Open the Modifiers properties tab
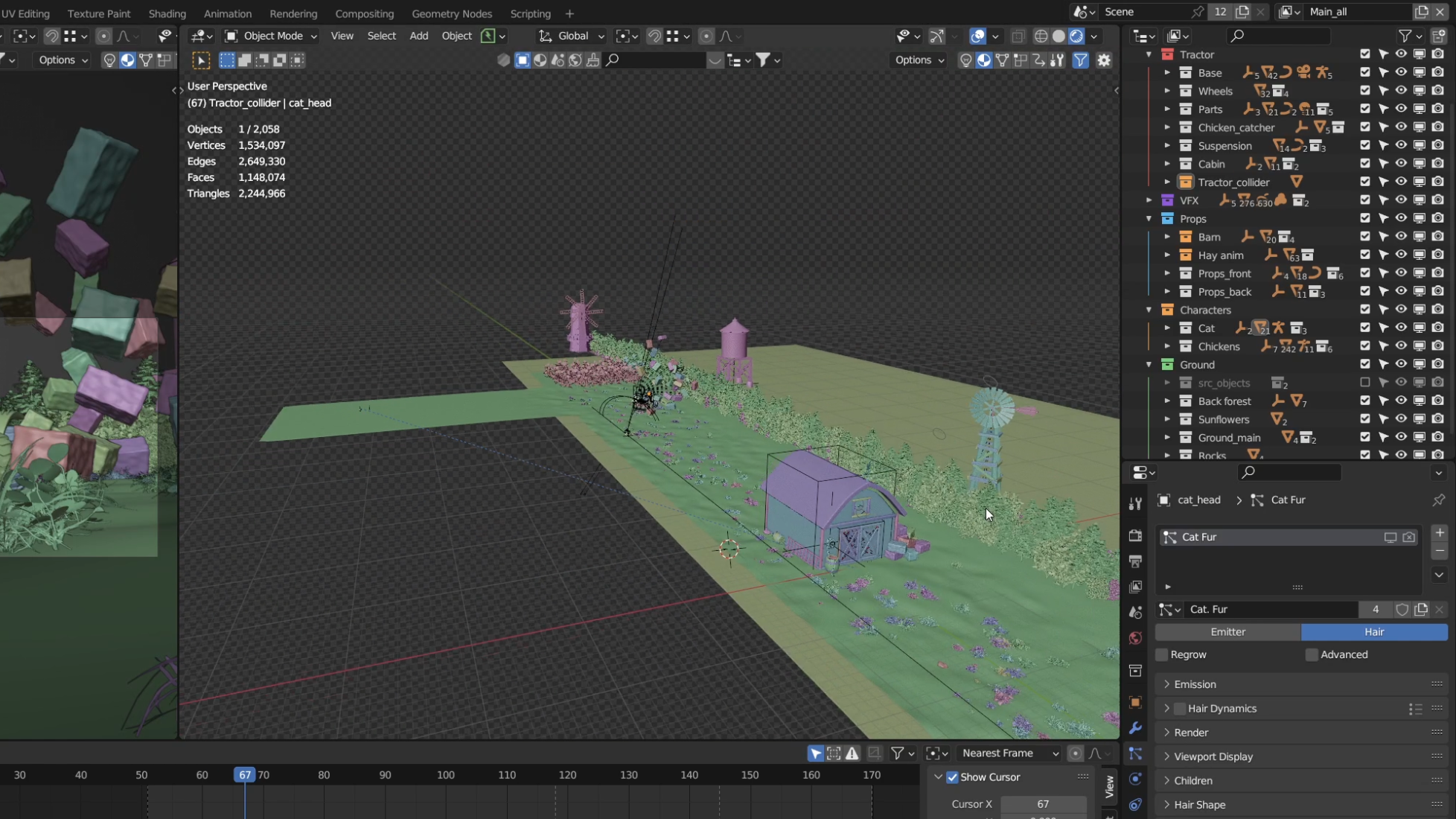Image resolution: width=1456 pixels, height=819 pixels. click(1135, 727)
